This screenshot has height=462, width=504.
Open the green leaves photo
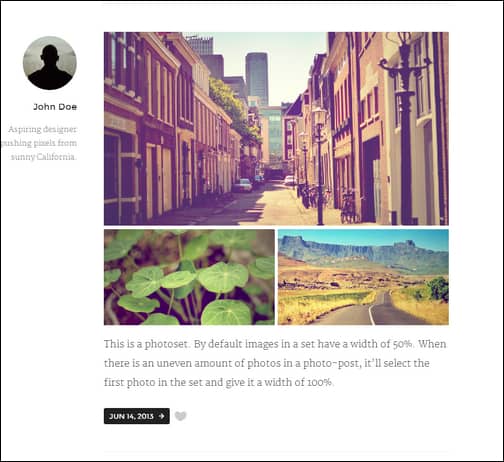click(189, 277)
